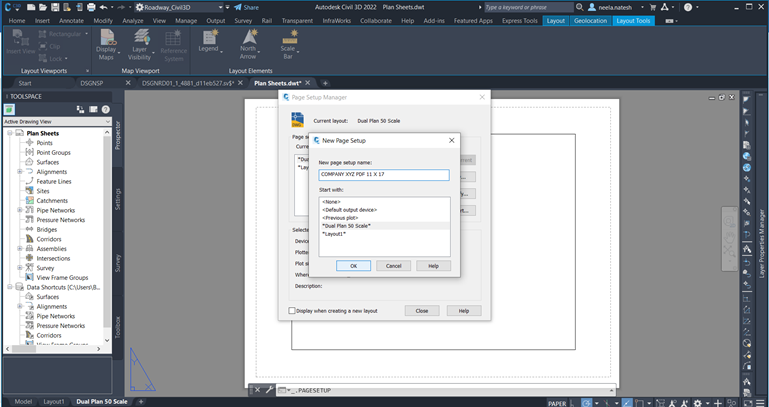The width and height of the screenshot is (769, 407).
Task: Open the Roadway_Civil3D workspace dropdown
Action: 179,7
